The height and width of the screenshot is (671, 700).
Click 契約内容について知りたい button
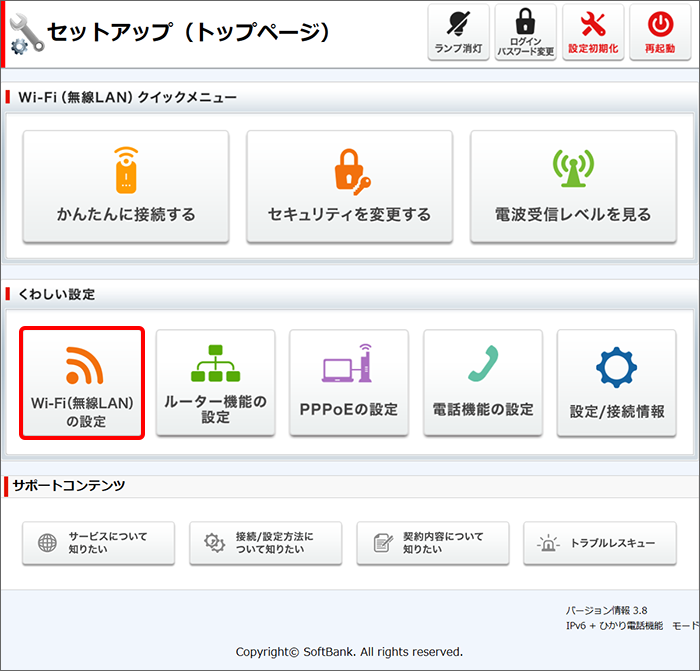pos(433,543)
